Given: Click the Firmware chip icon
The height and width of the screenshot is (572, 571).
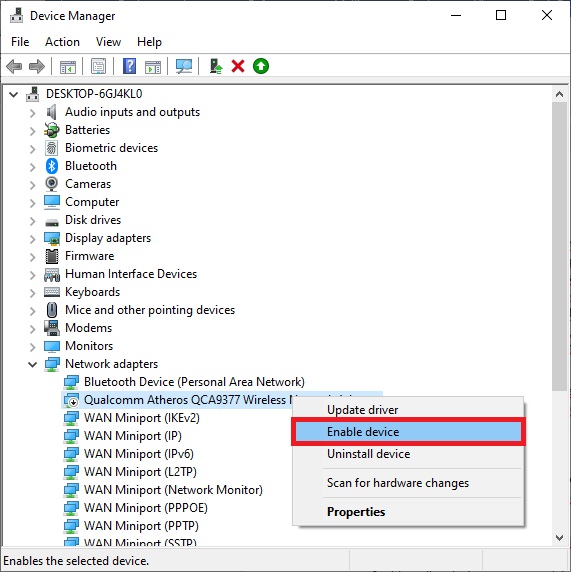Looking at the screenshot, I should 52,256.
